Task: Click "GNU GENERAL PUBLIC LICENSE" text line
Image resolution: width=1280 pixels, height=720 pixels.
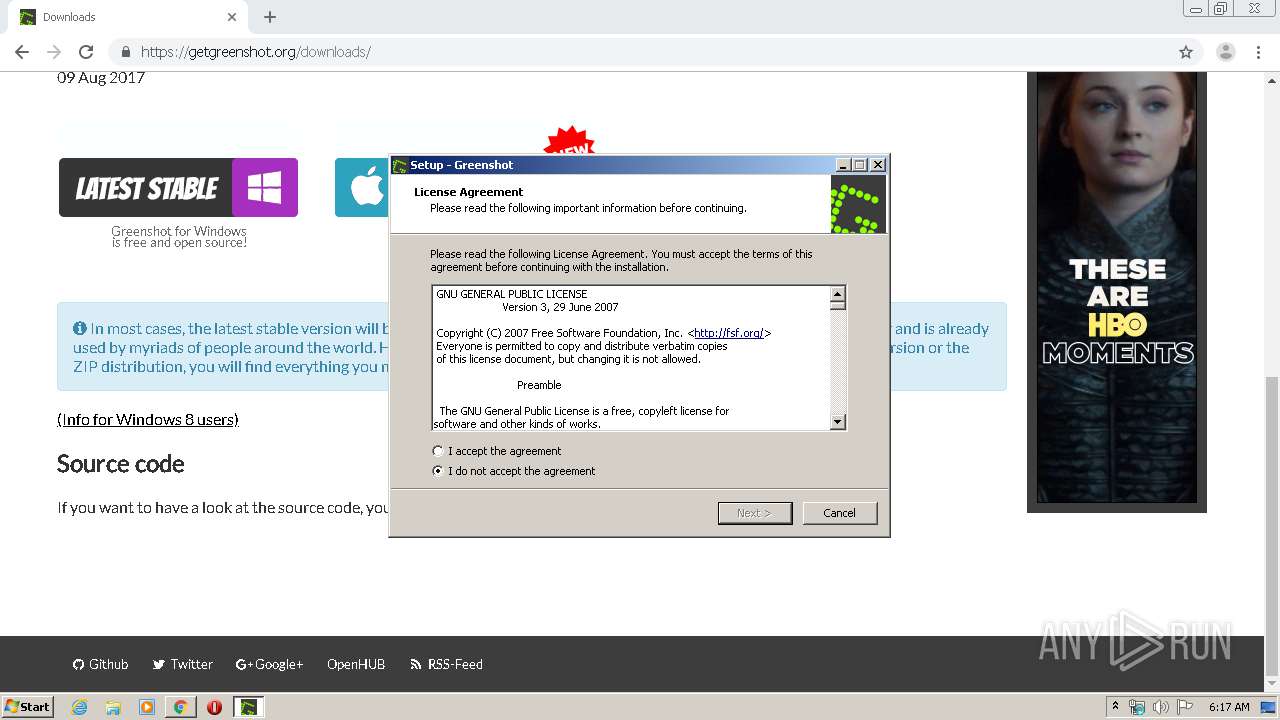Action: tap(512, 294)
